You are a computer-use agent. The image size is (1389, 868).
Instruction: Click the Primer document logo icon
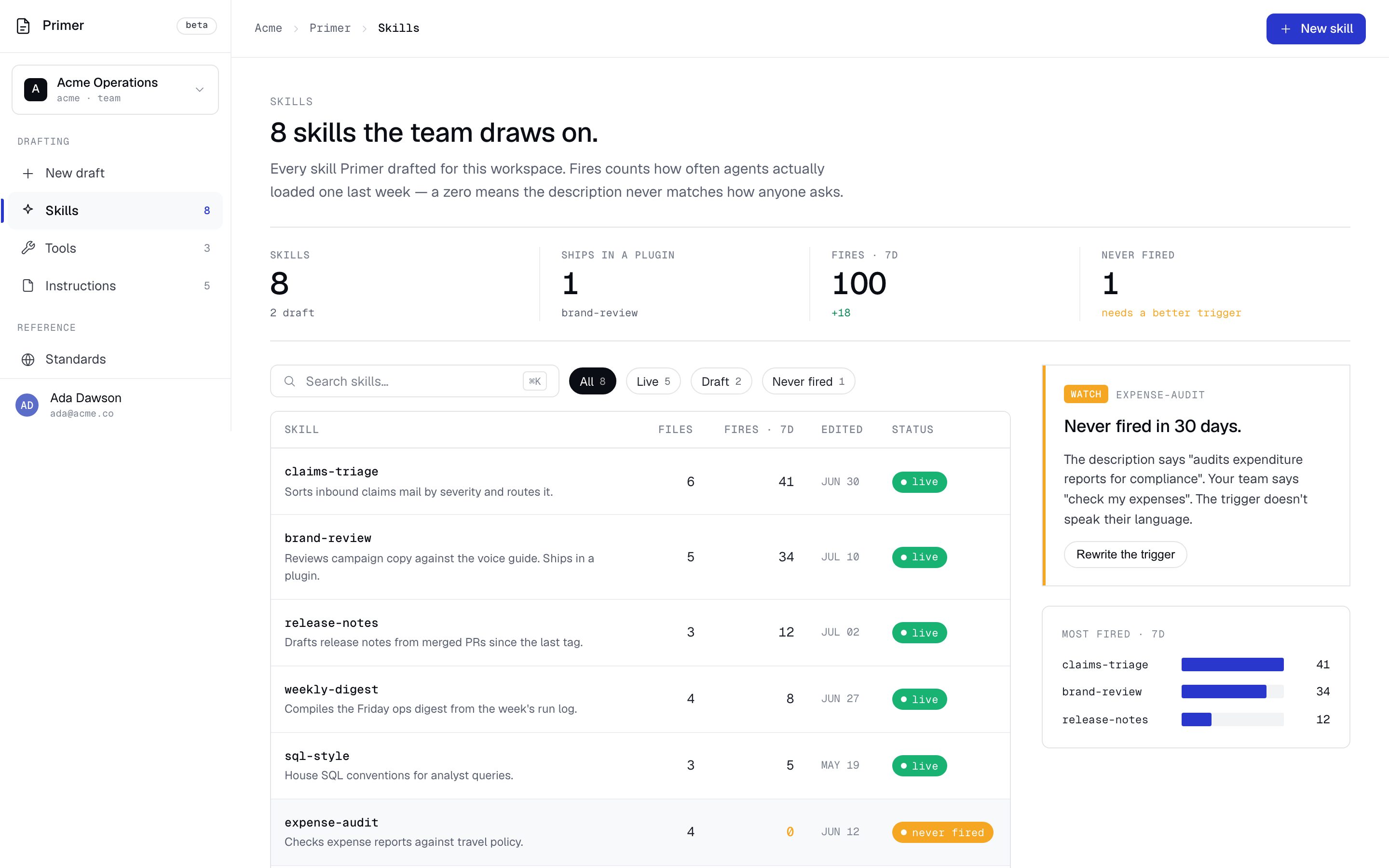click(x=23, y=26)
